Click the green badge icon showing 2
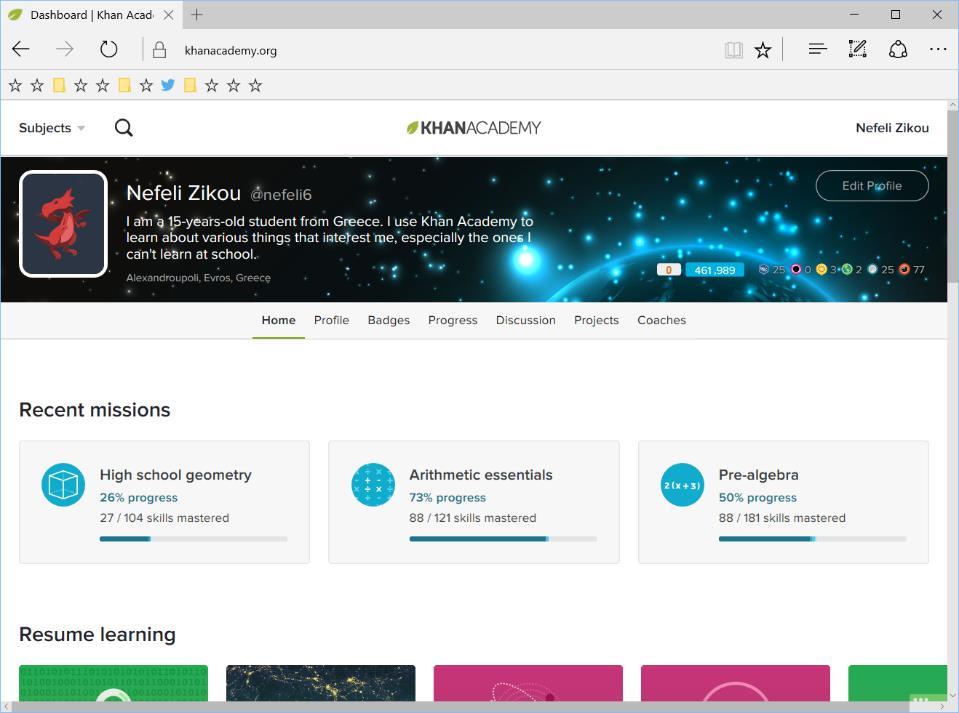959x713 pixels. click(x=847, y=269)
